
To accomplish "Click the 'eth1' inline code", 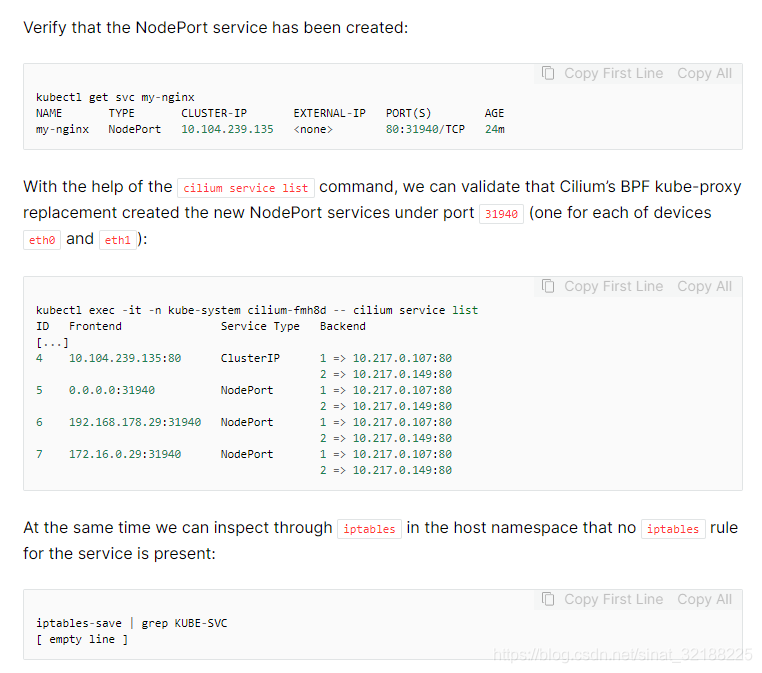I will pyautogui.click(x=118, y=240).
